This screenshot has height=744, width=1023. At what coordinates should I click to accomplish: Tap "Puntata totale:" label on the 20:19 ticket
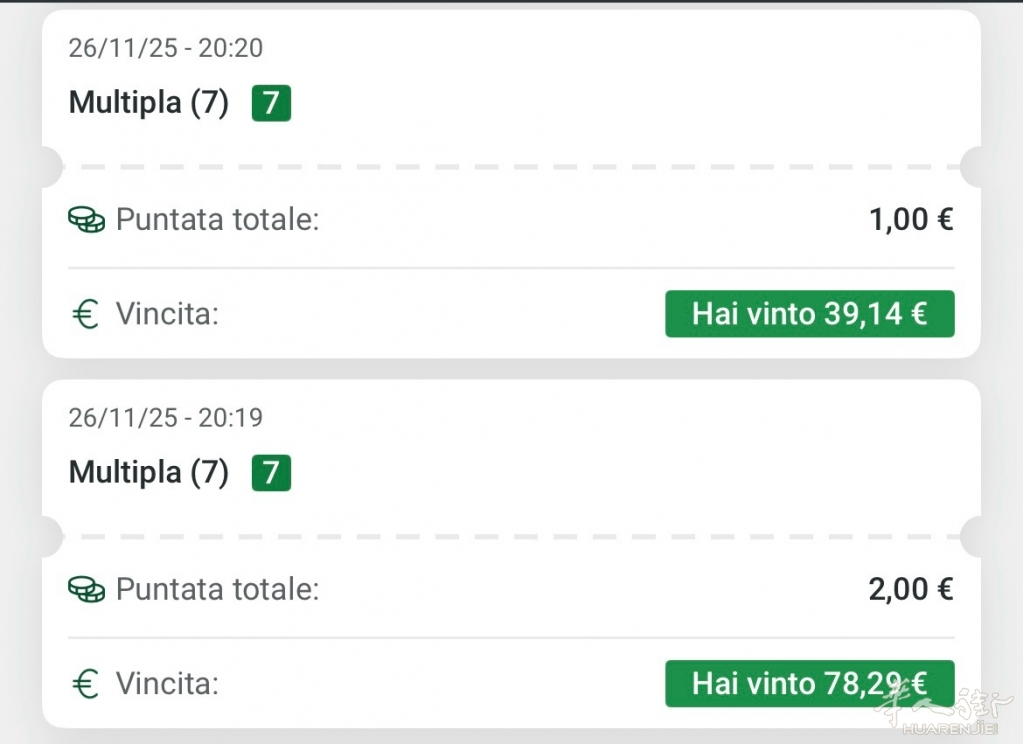click(217, 590)
